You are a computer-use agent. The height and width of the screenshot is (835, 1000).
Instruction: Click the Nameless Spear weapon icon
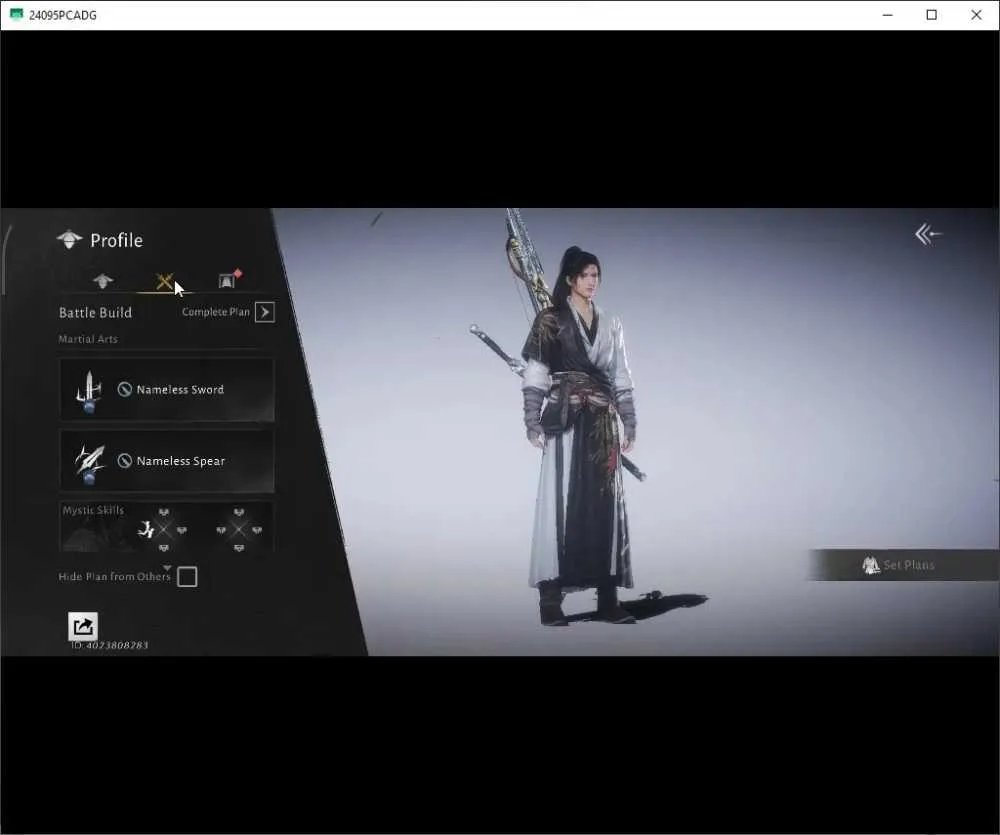click(x=89, y=464)
